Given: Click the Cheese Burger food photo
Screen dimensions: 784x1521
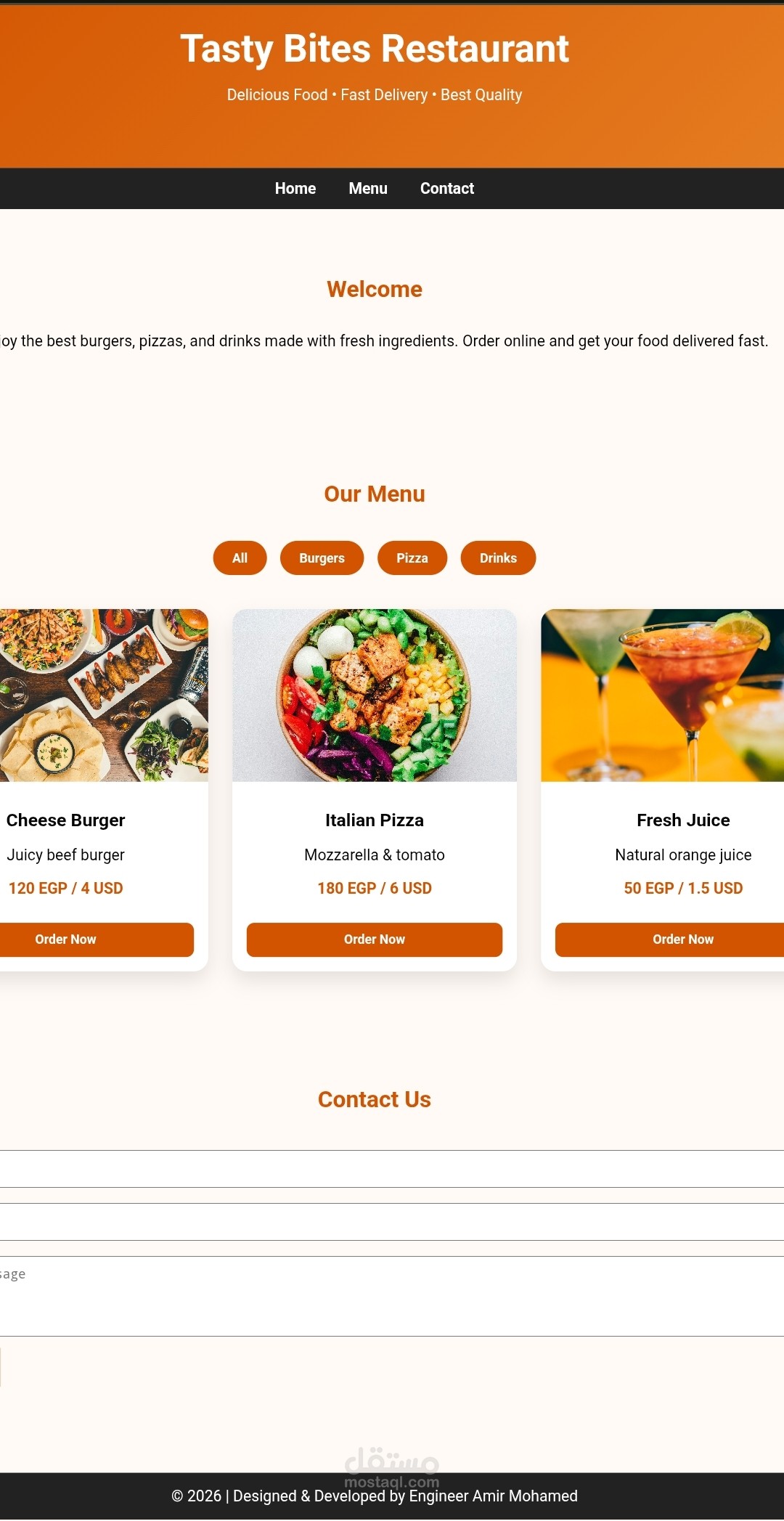Looking at the screenshot, I should tap(104, 696).
